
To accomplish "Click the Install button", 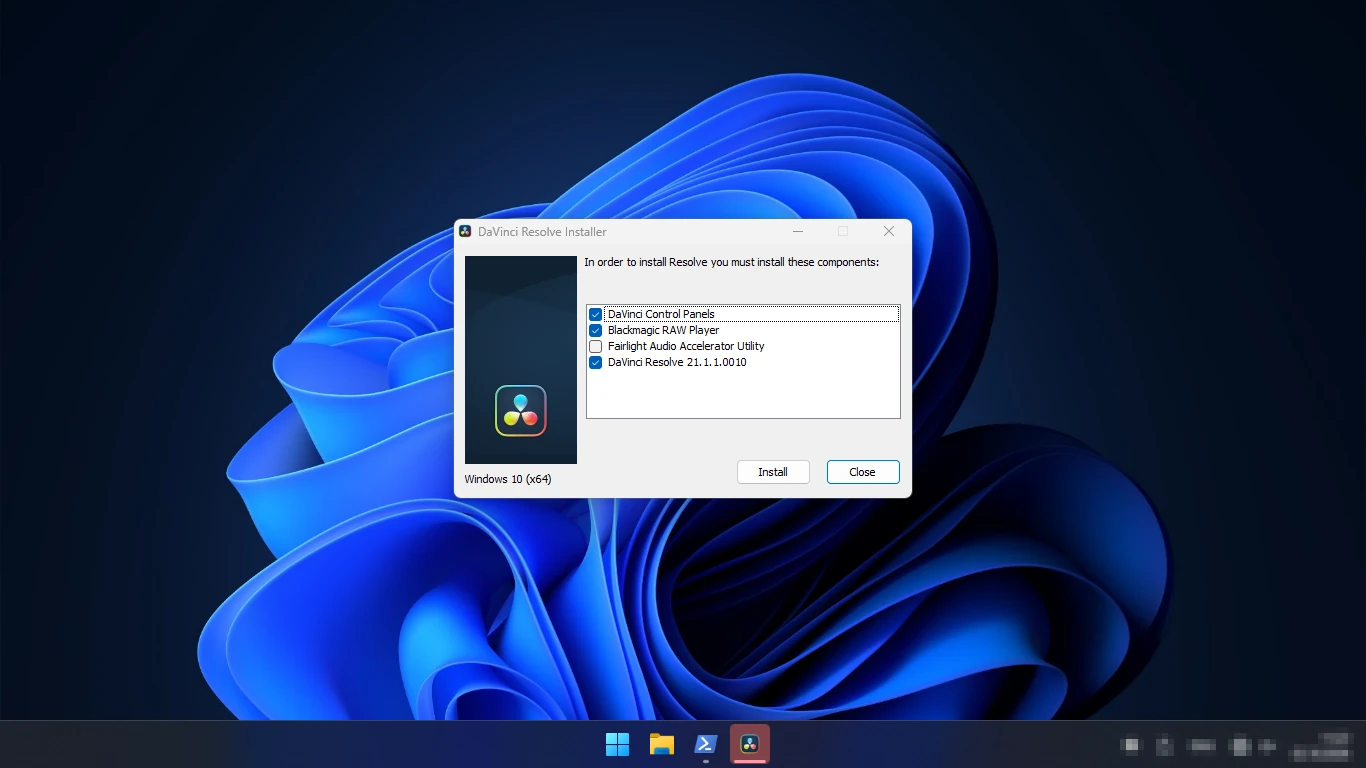I will coord(773,472).
